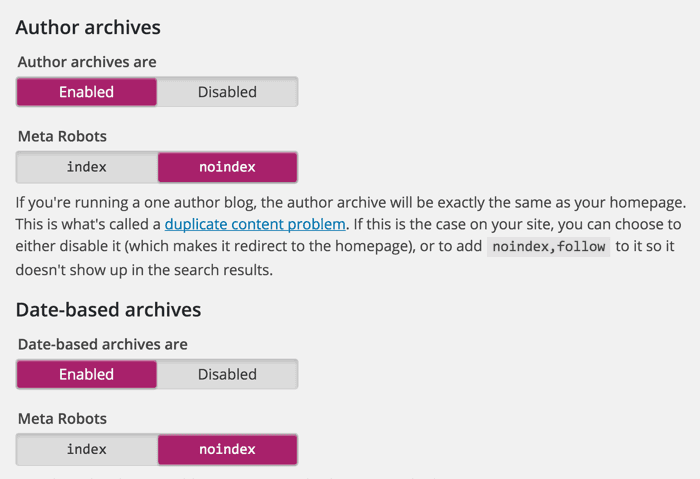
Task: Click the "Date-based archives are" label
Action: tap(103, 344)
